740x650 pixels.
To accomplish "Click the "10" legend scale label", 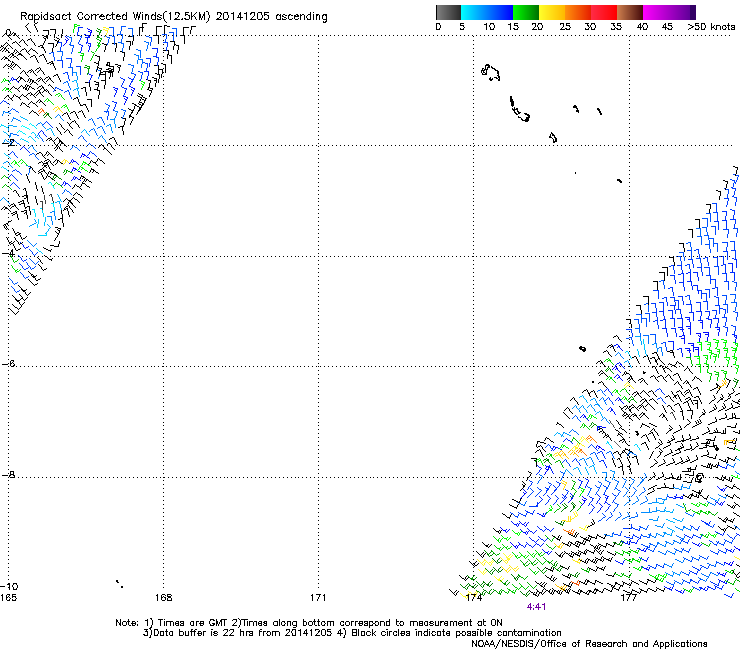I will coord(489,27).
